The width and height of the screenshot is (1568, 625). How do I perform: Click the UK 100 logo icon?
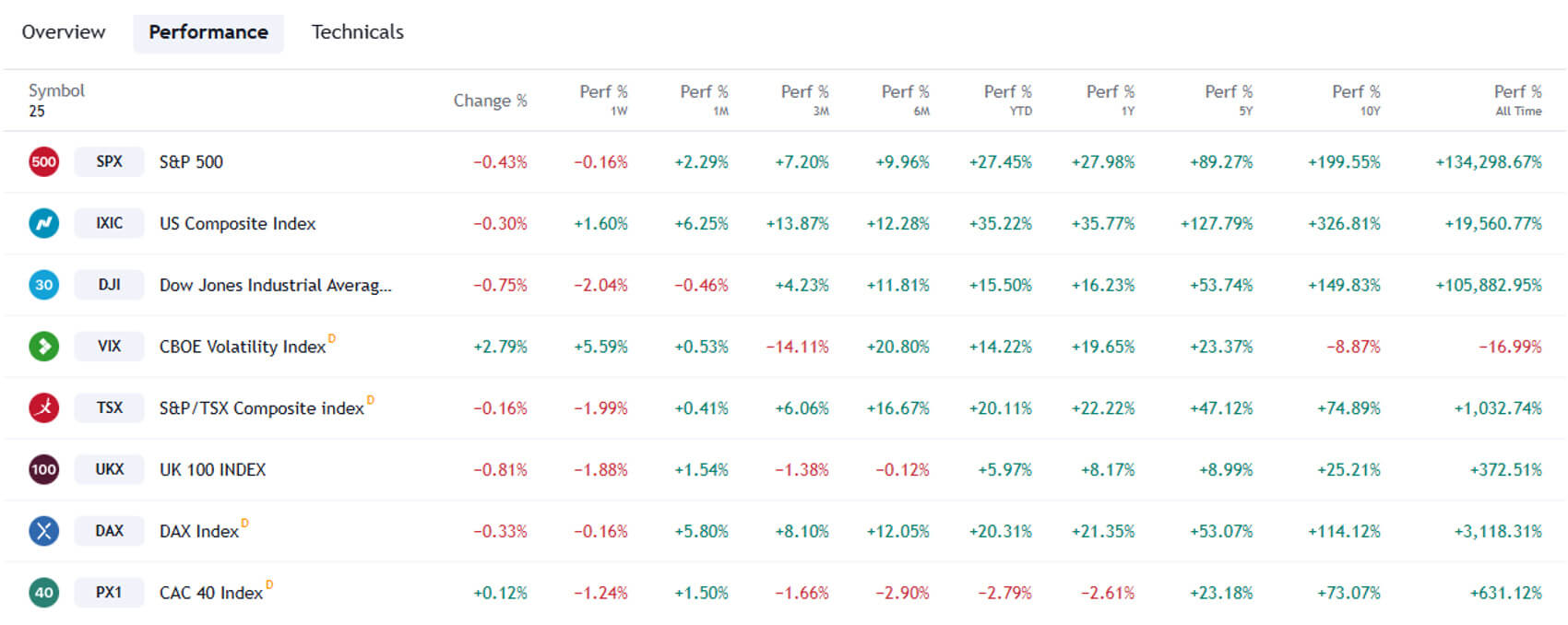point(43,469)
